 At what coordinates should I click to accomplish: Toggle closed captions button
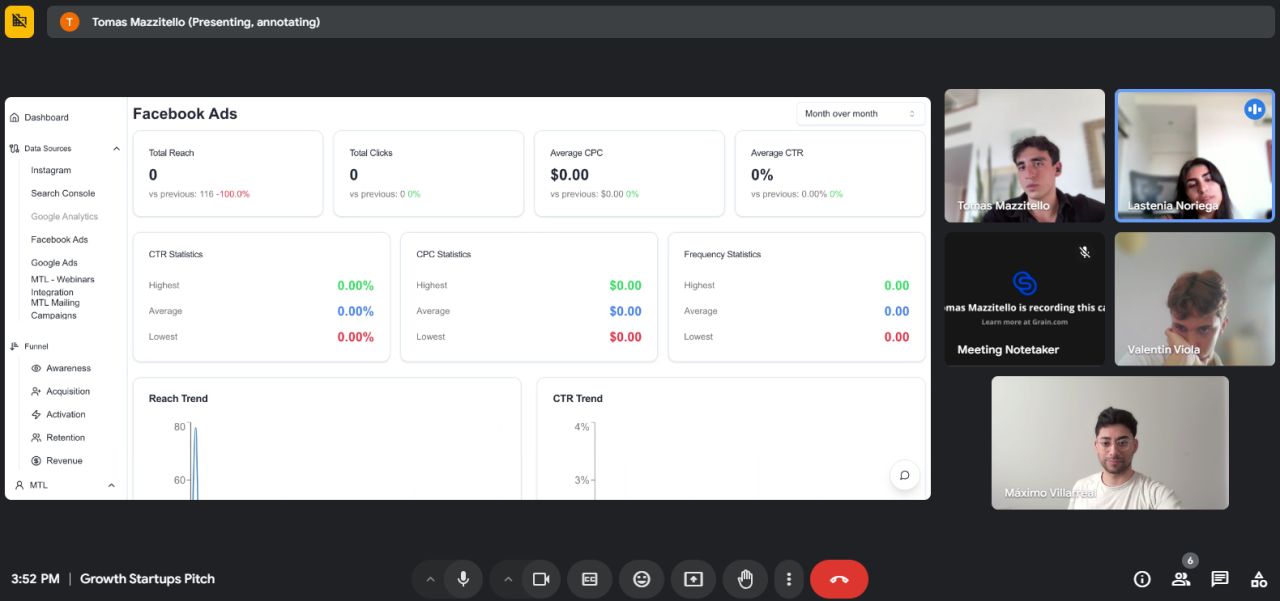[x=590, y=579]
